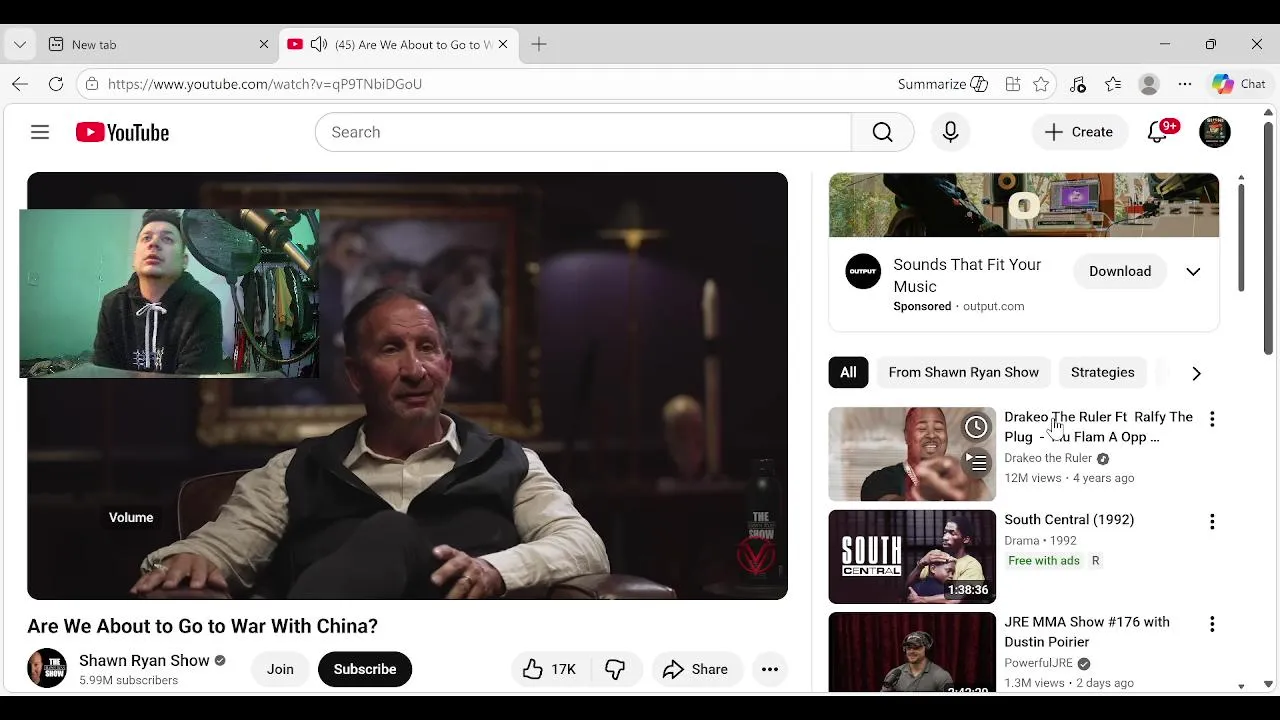Click 'Sounds That Fit Your Music' text
Image resolution: width=1280 pixels, height=720 pixels.
(967, 275)
